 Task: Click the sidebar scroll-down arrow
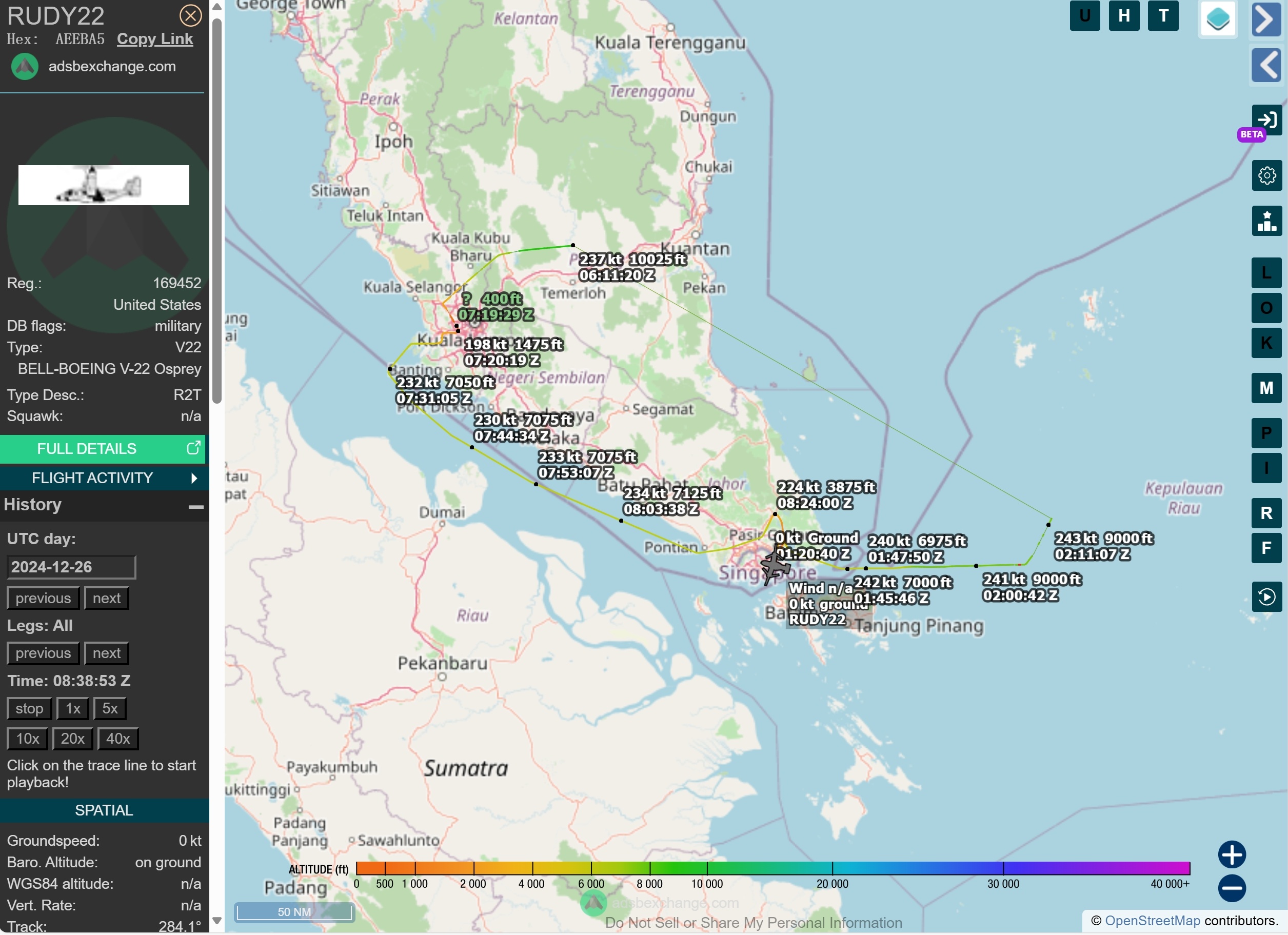216,921
